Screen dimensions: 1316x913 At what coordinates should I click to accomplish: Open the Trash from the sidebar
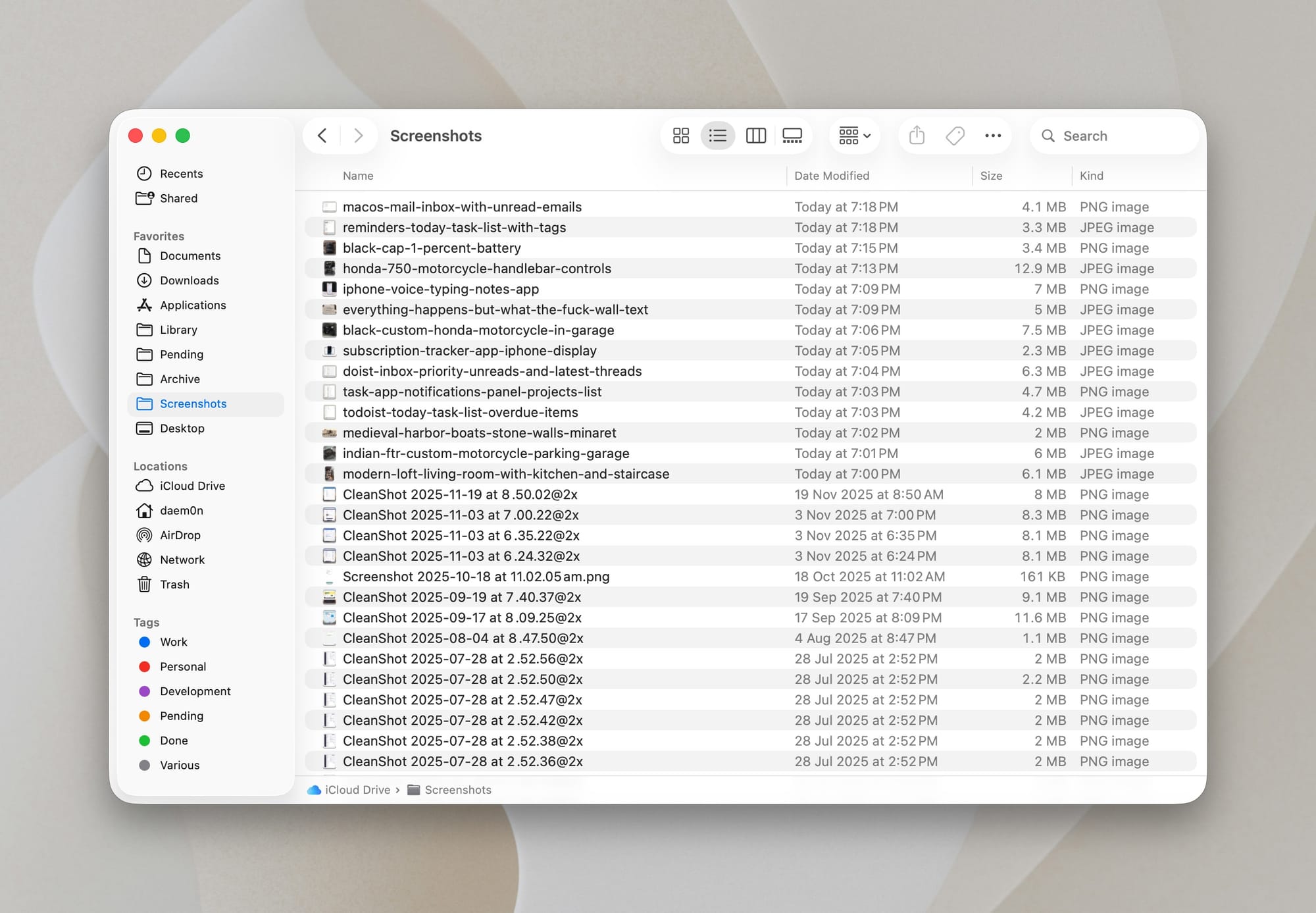pyautogui.click(x=174, y=585)
